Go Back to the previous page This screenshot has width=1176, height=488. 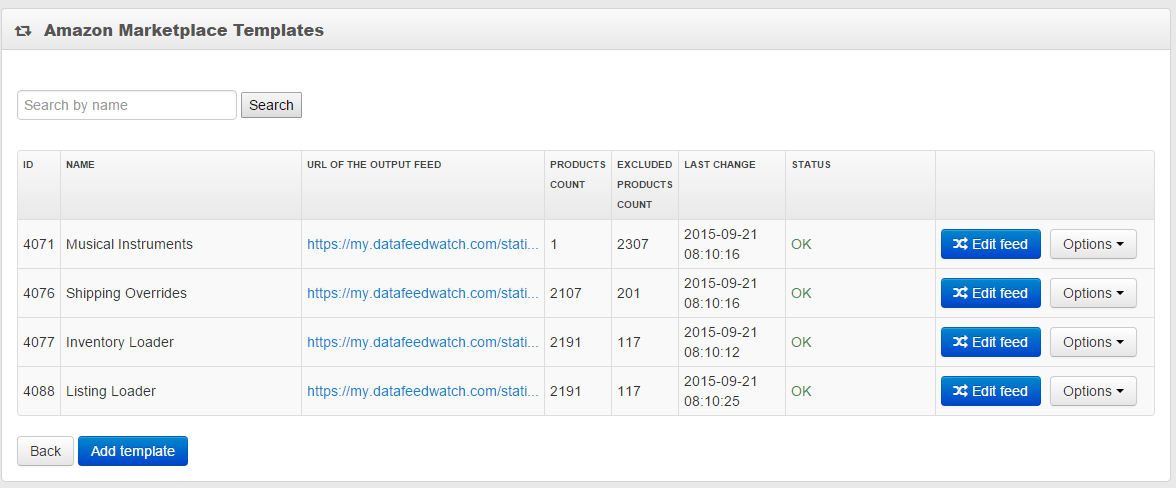click(46, 451)
